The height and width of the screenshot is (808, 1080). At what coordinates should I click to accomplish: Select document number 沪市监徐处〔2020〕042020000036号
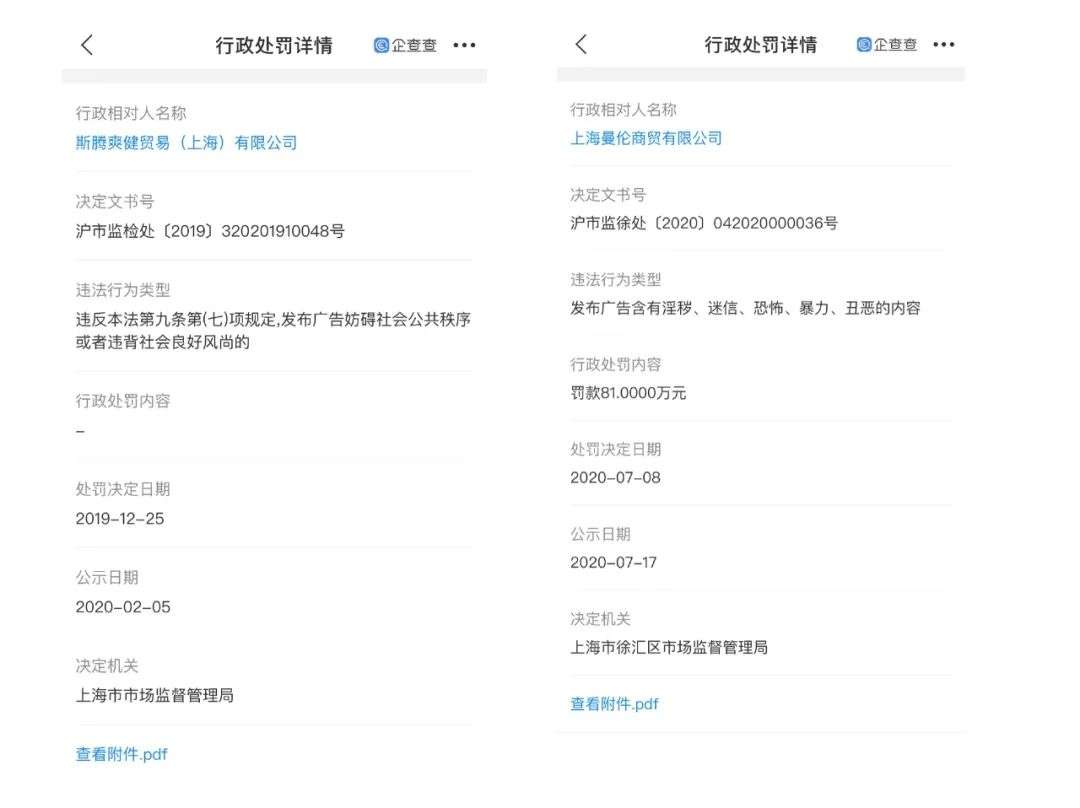[x=704, y=223]
